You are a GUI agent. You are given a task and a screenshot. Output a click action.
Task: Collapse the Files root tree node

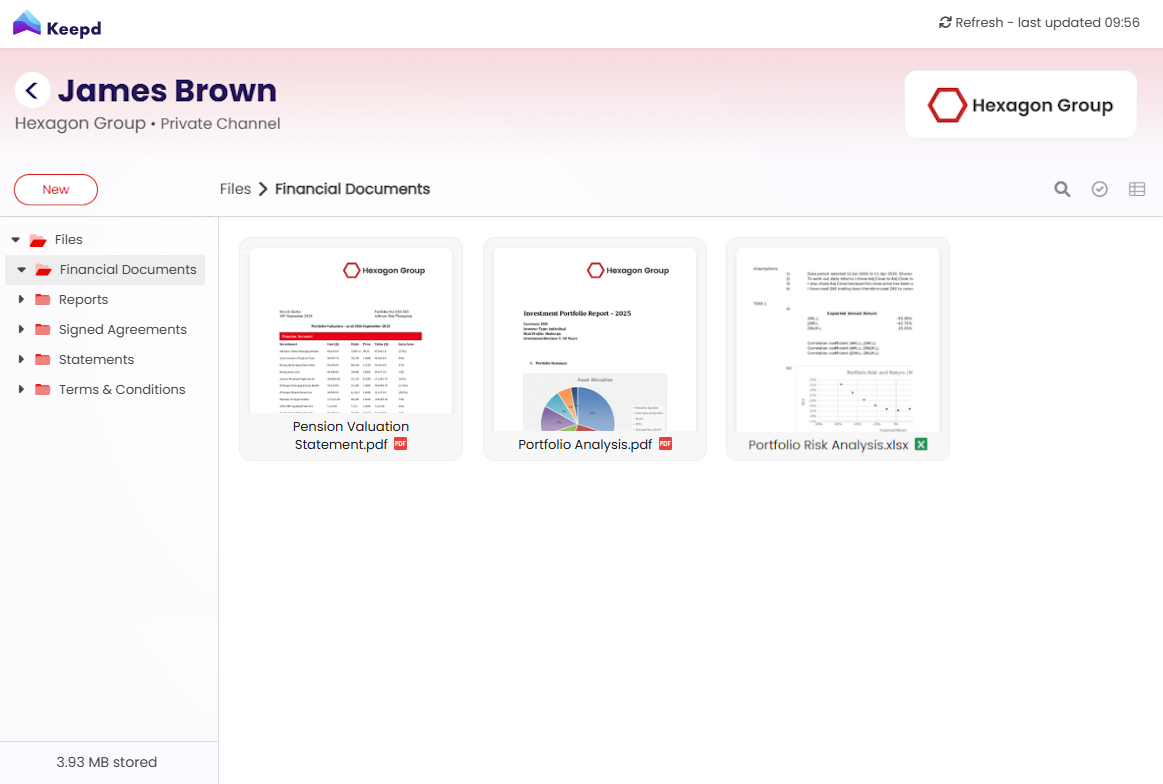[16, 240]
